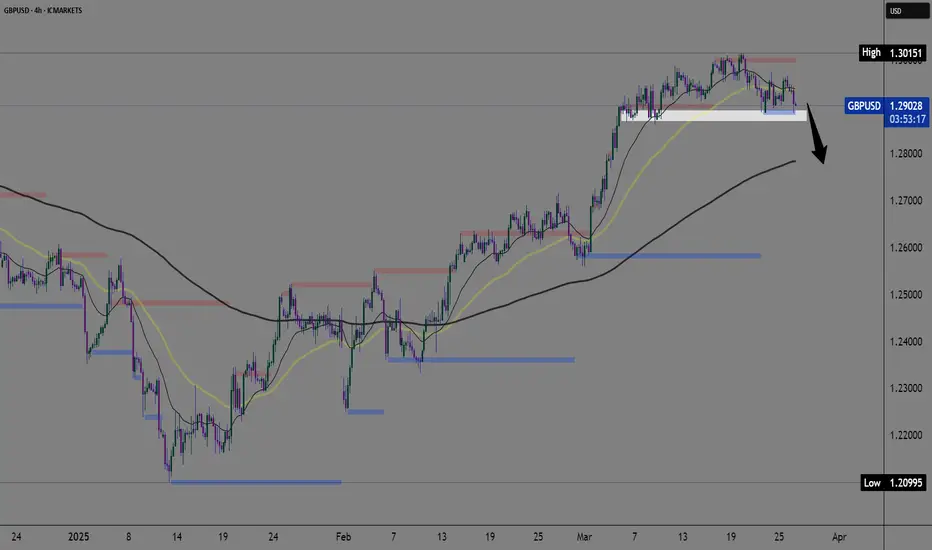This screenshot has height=550, width=932.
Task: Click the Feb label on time axis
Action: point(343,537)
